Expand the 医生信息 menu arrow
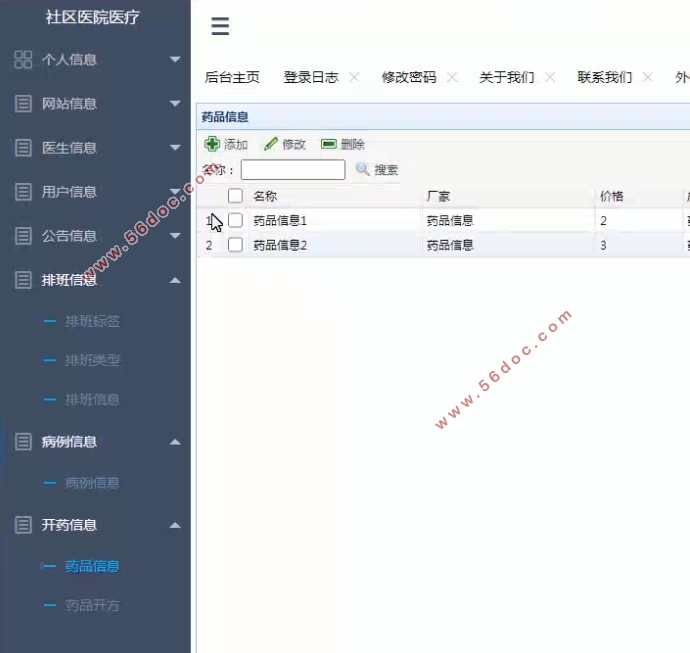This screenshot has width=690, height=653. click(x=175, y=148)
